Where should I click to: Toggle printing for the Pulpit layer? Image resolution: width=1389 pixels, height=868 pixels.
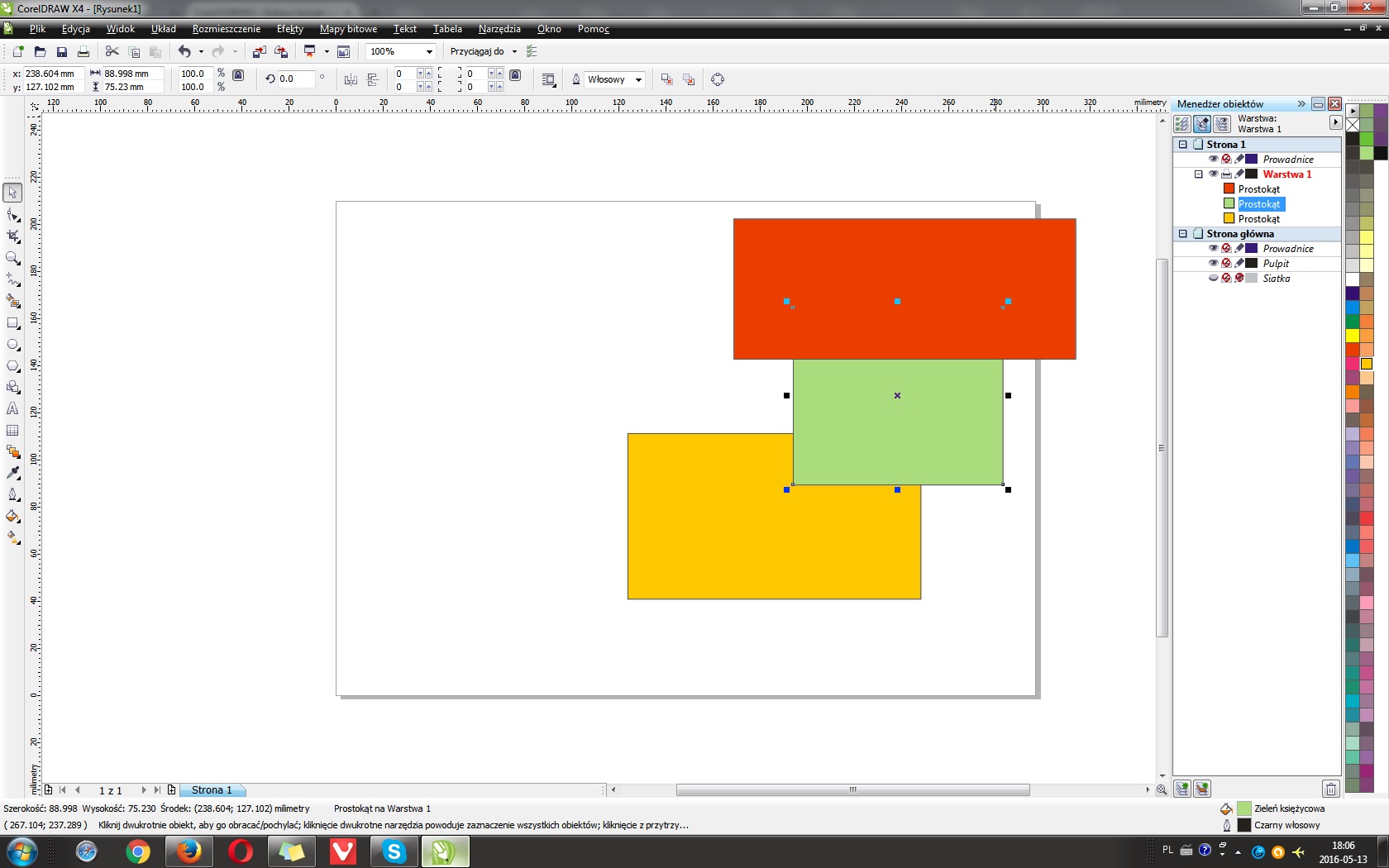click(x=1226, y=264)
